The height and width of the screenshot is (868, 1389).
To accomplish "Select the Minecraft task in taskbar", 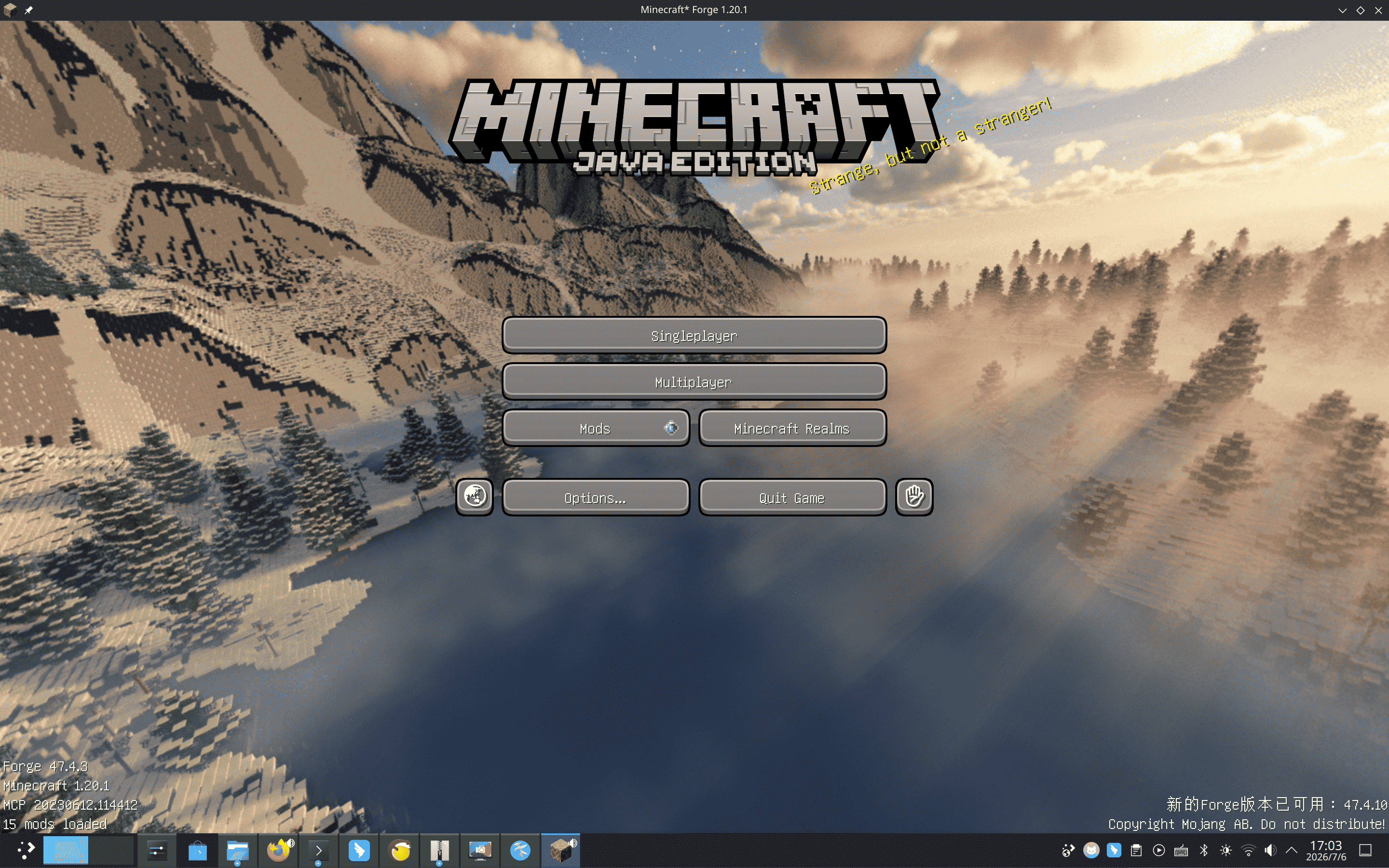I will (x=561, y=850).
